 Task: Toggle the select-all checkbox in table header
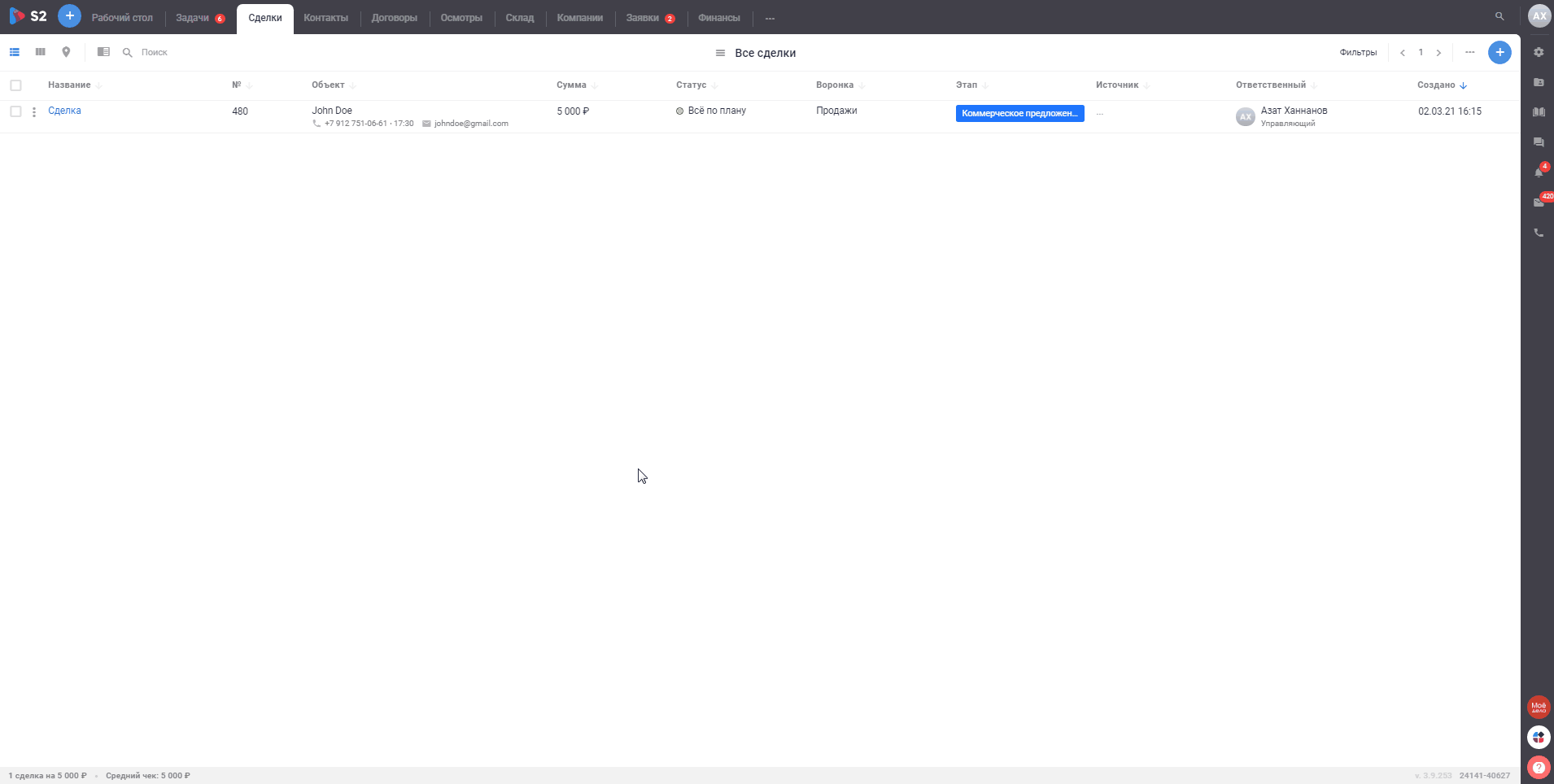click(15, 85)
